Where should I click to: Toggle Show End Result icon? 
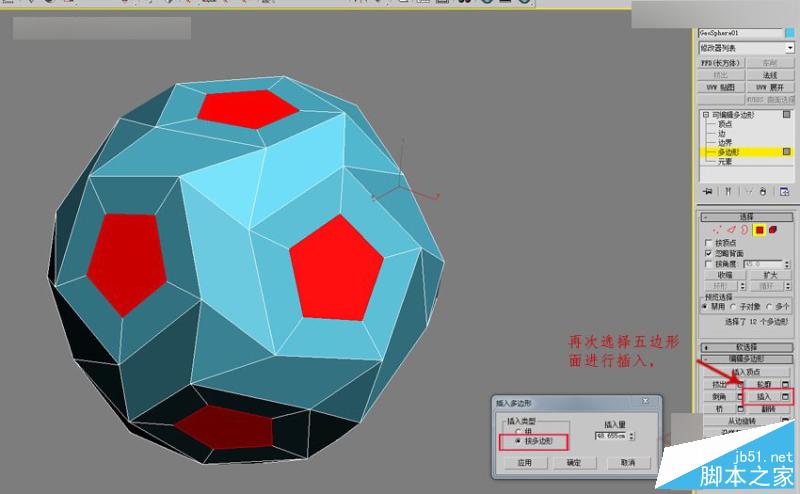(x=728, y=191)
